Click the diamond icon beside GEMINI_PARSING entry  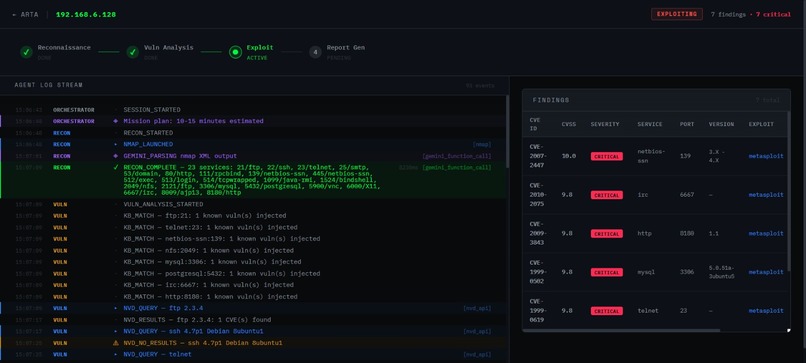tap(115, 156)
